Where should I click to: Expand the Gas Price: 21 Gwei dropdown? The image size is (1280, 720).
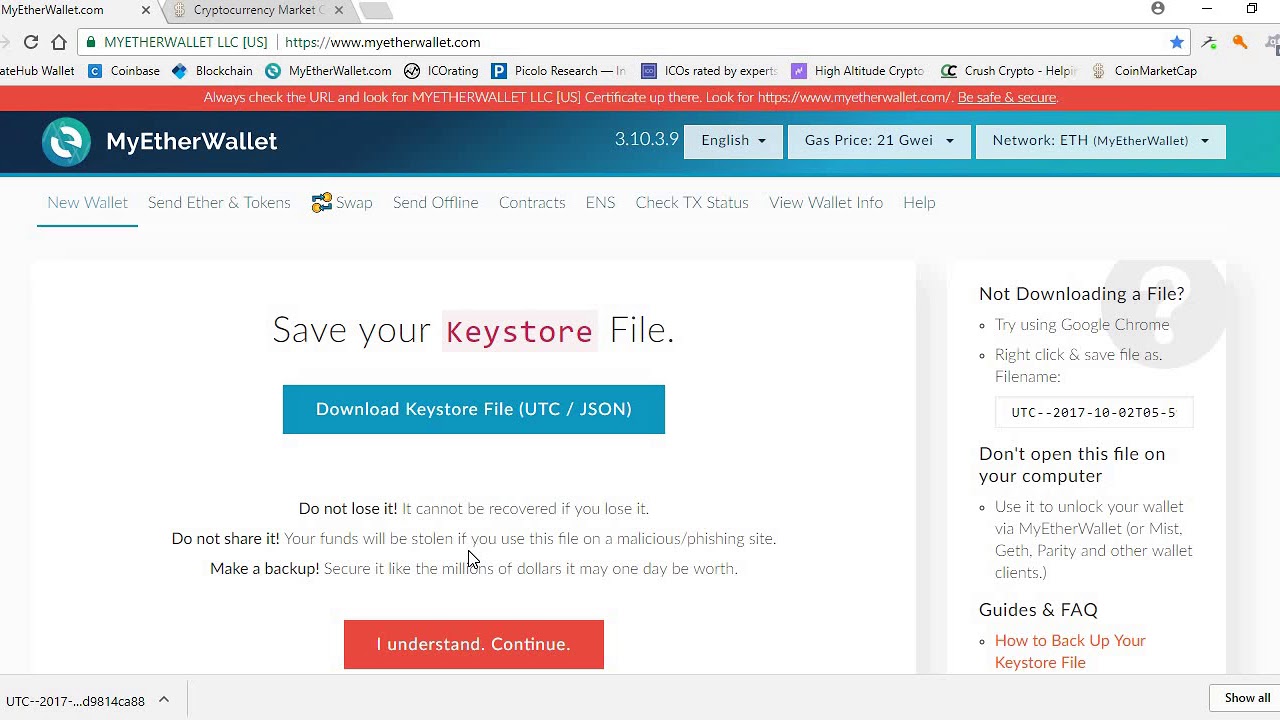pyautogui.click(x=879, y=141)
